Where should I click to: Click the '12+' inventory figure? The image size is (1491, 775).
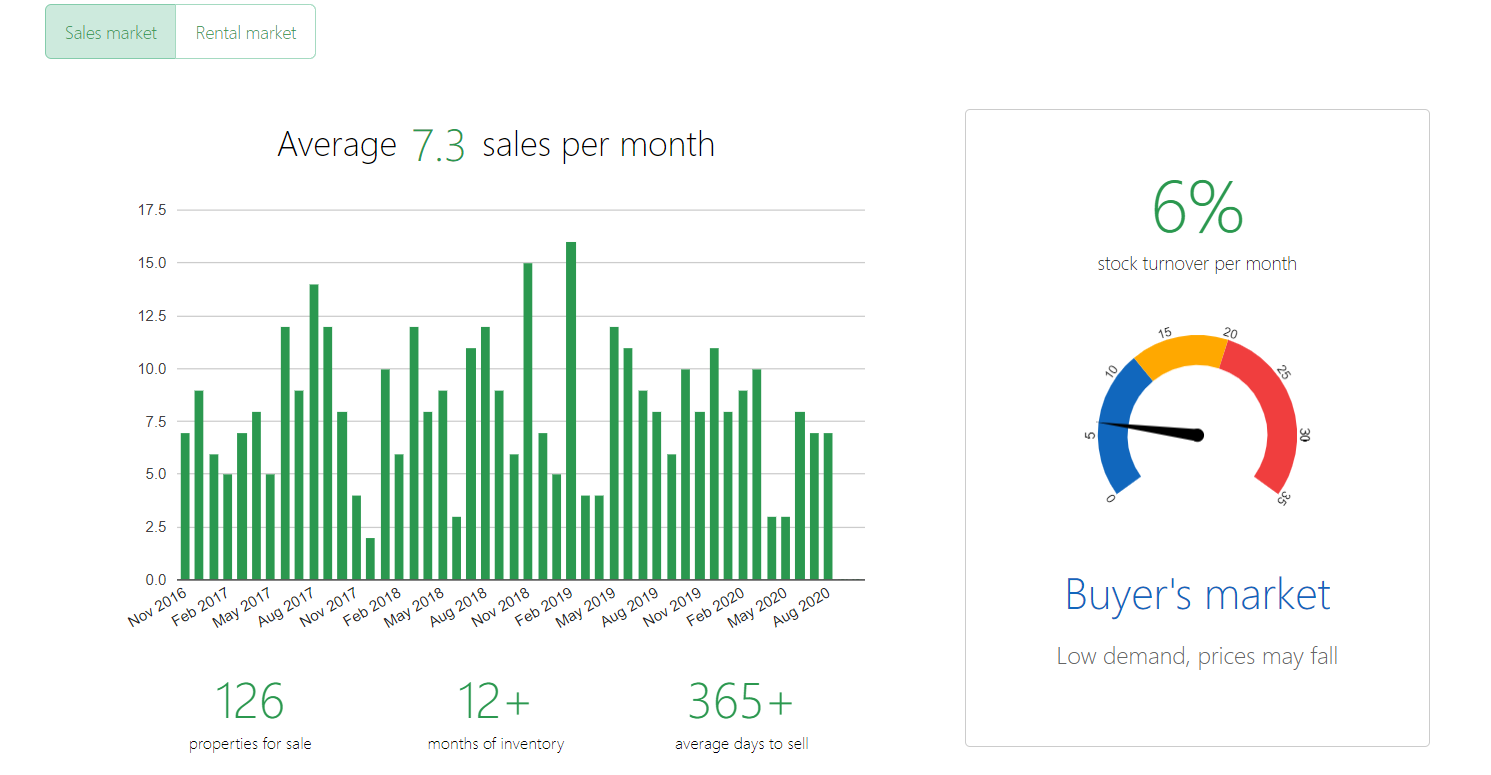click(x=495, y=701)
